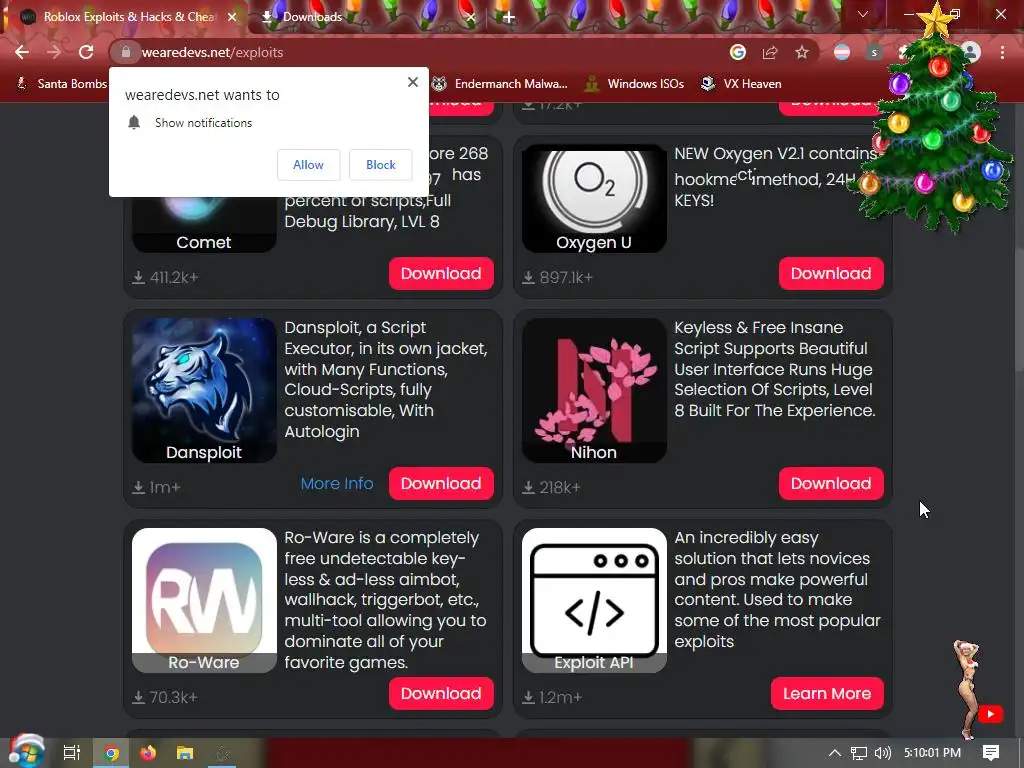The width and height of the screenshot is (1024, 768).
Task: Open a new tab with plus button
Action: [509, 17]
